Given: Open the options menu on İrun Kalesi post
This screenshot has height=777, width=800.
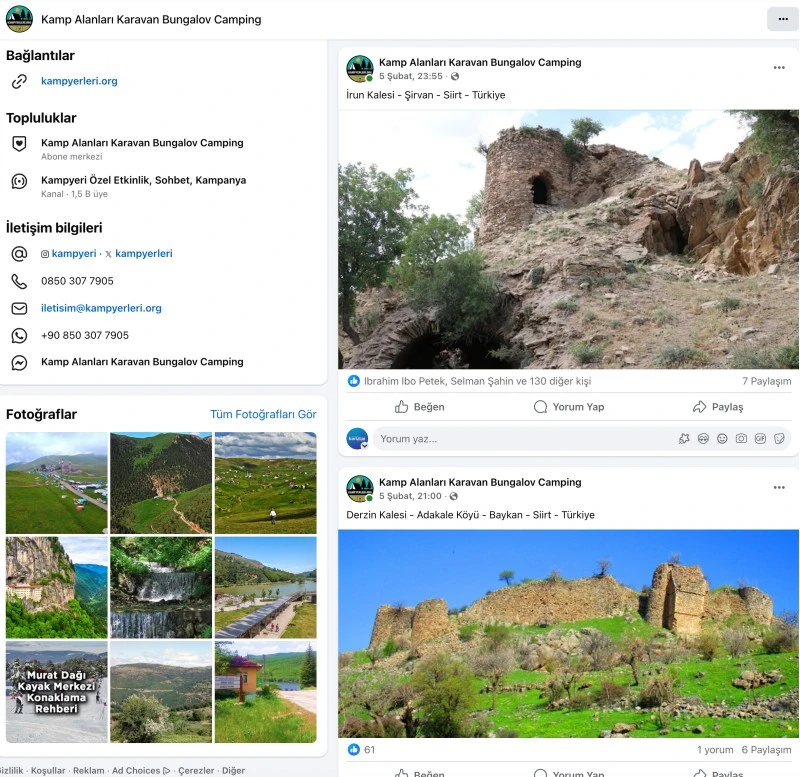Looking at the screenshot, I should coord(779,68).
